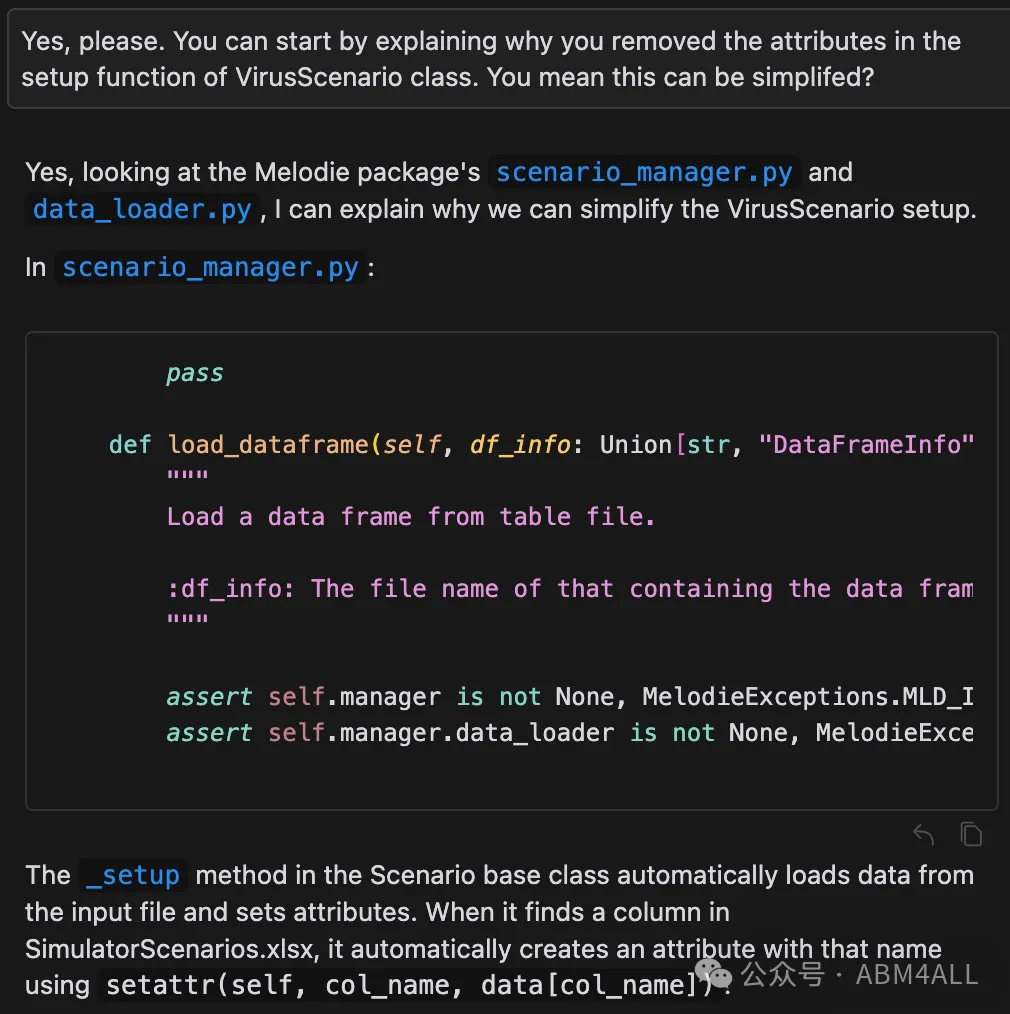
Task: Click the ':df_info:' docstring line
Action: [x=570, y=589]
